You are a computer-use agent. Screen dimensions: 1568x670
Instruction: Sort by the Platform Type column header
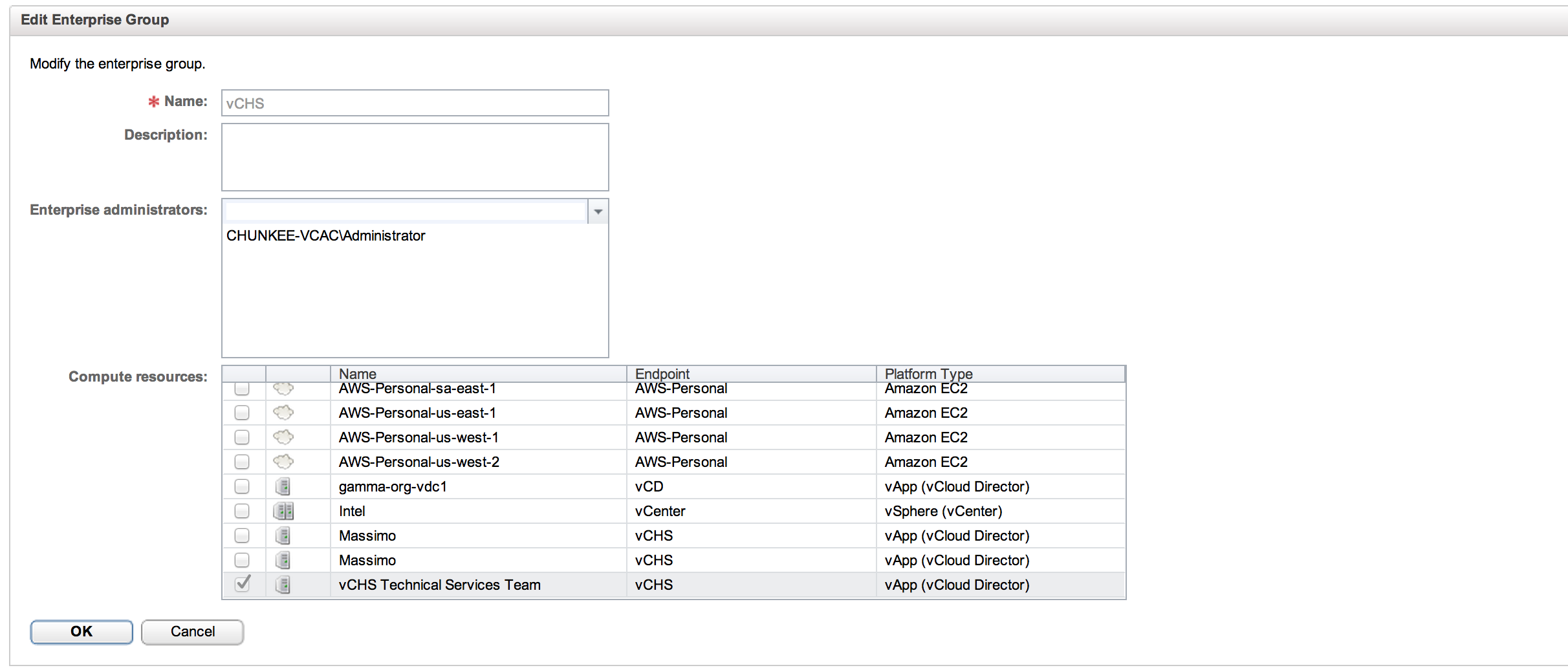coord(1000,374)
